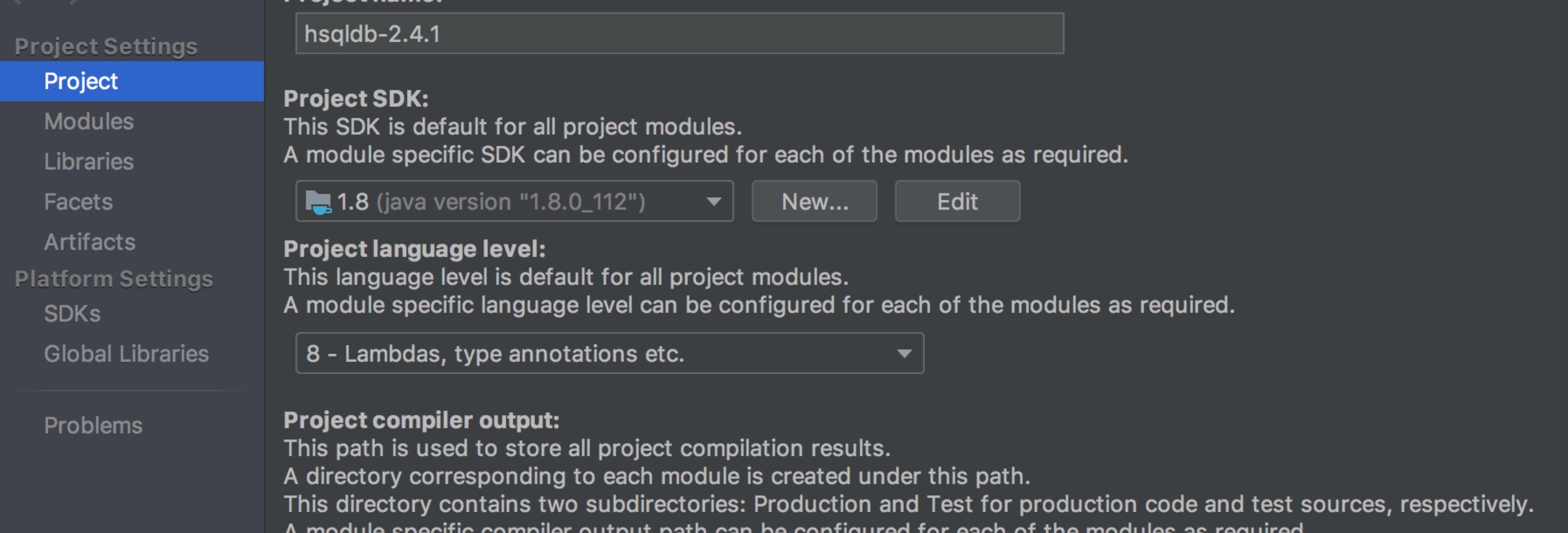Expand the language level dropdown arrow

(904, 353)
